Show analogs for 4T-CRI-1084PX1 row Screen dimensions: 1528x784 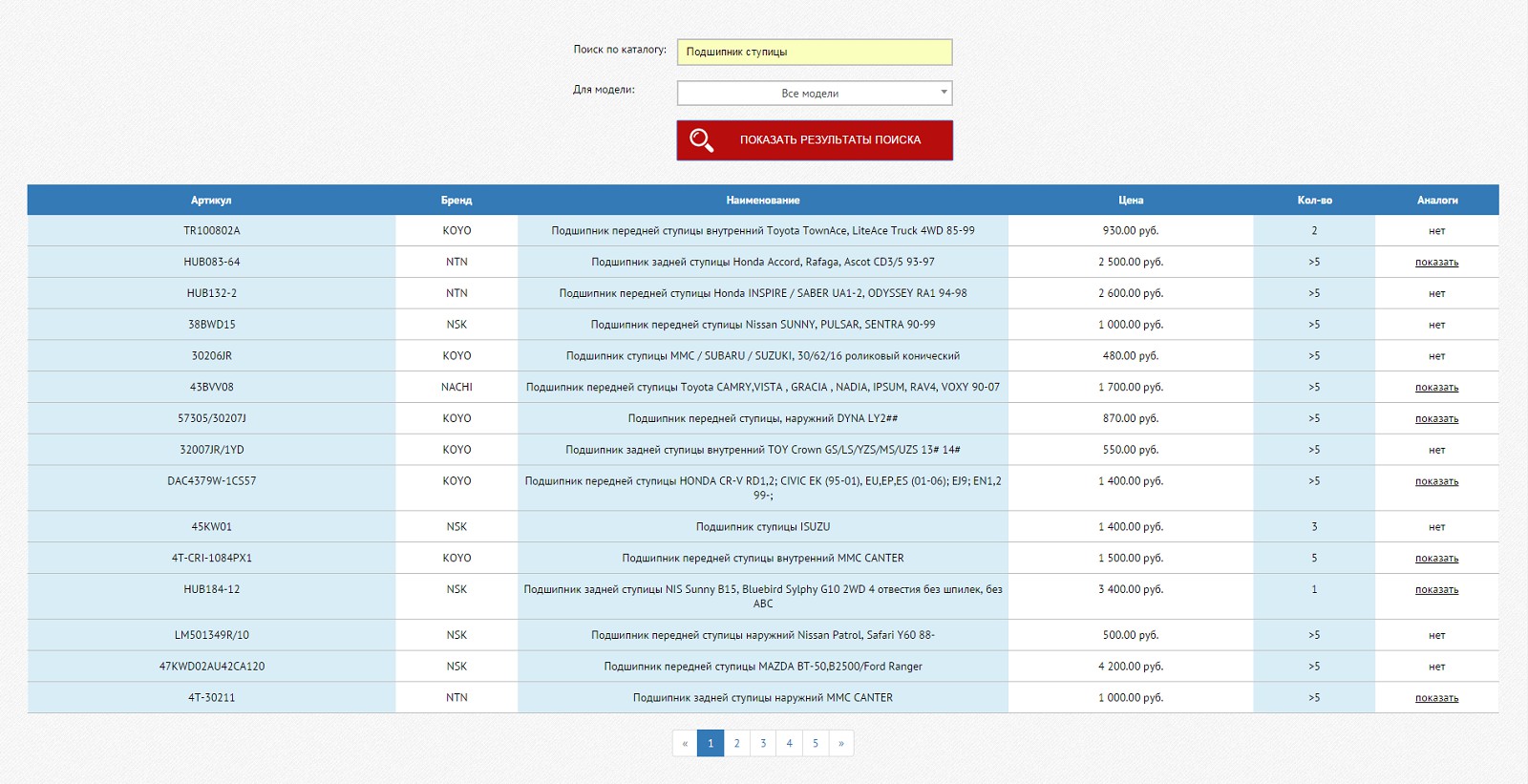[1436, 558]
